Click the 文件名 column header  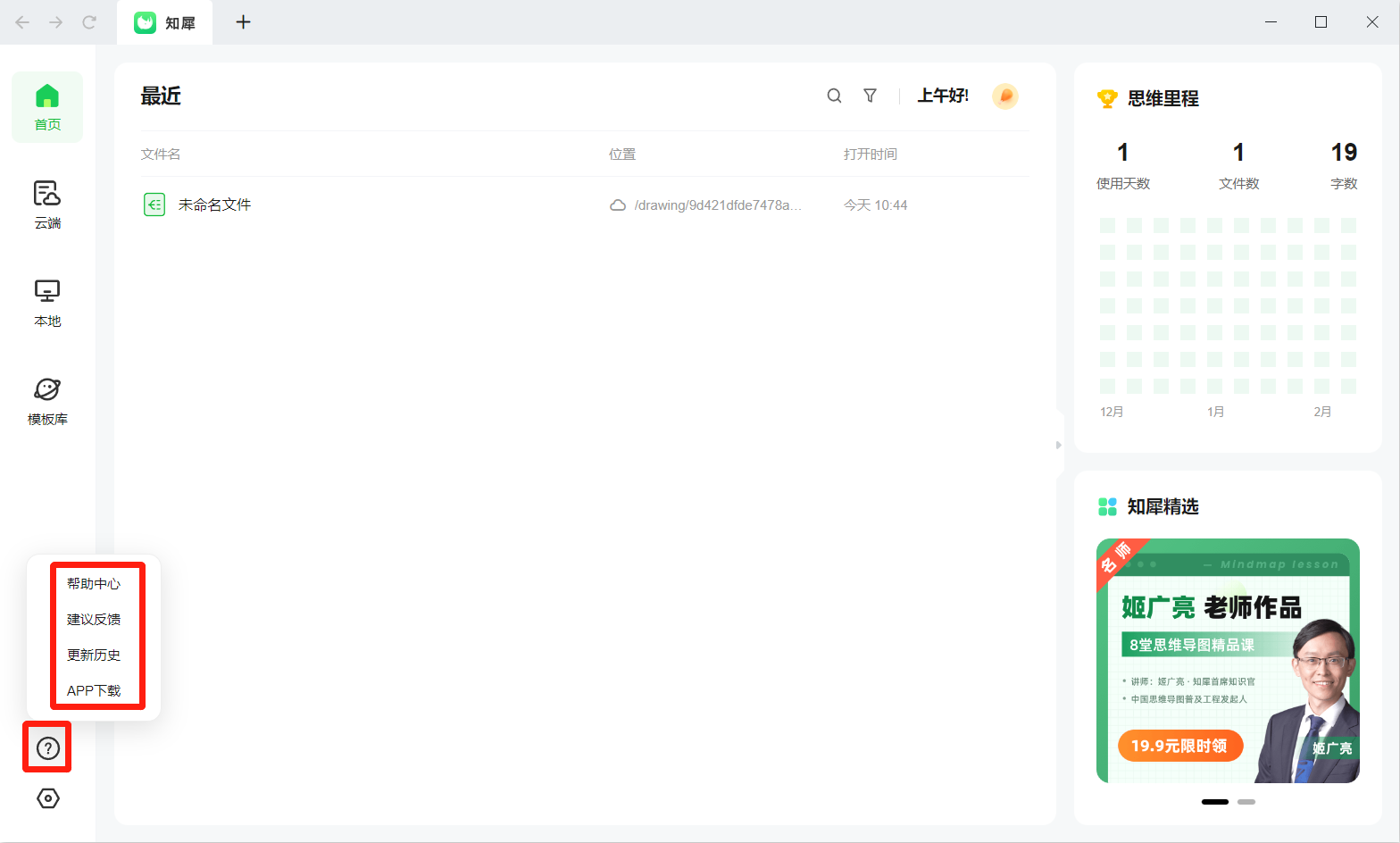(161, 154)
